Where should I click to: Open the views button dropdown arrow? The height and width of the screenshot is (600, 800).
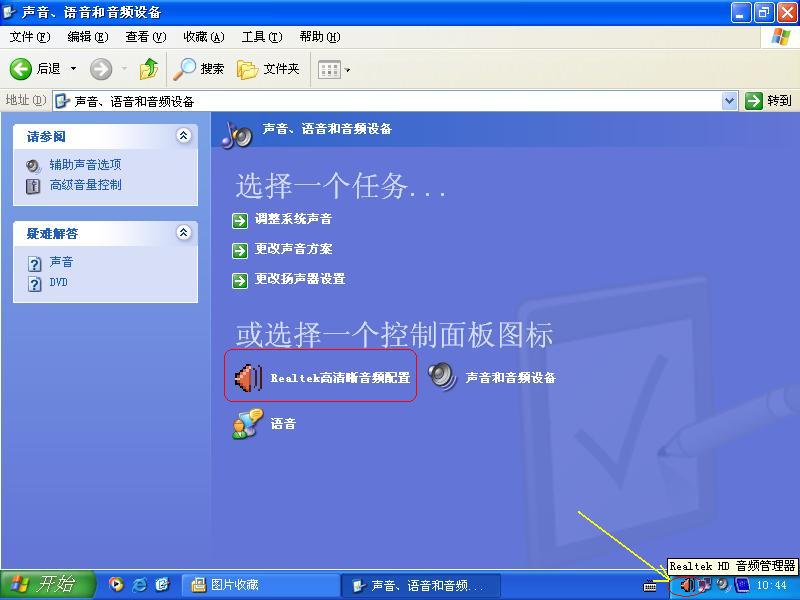347,70
